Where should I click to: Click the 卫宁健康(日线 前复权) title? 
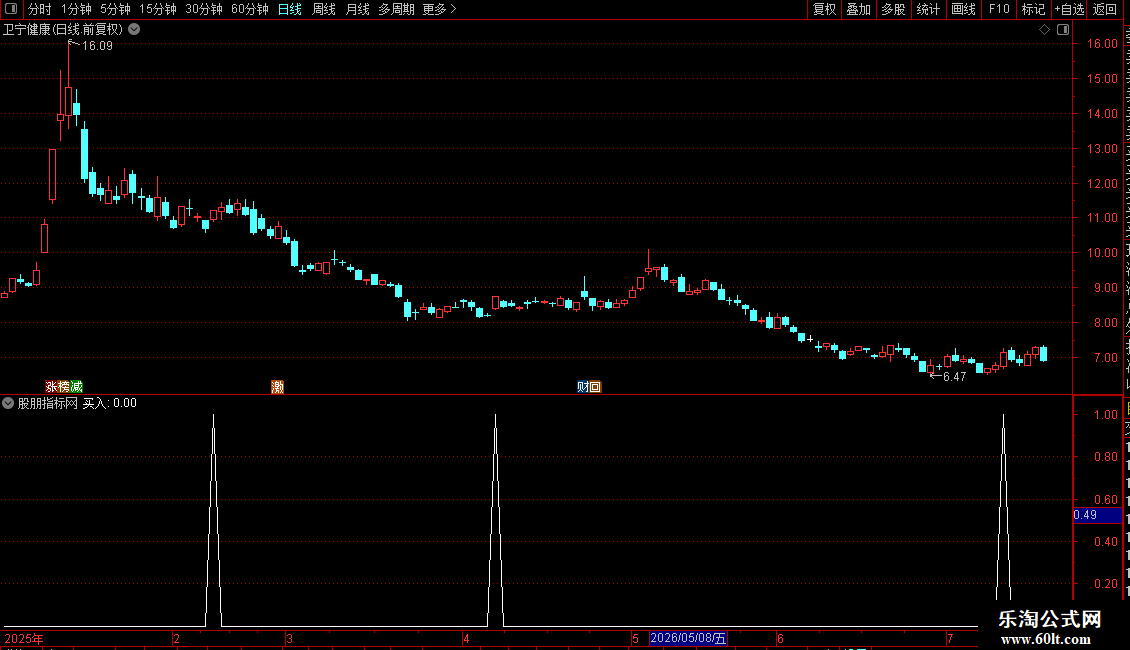[63, 30]
